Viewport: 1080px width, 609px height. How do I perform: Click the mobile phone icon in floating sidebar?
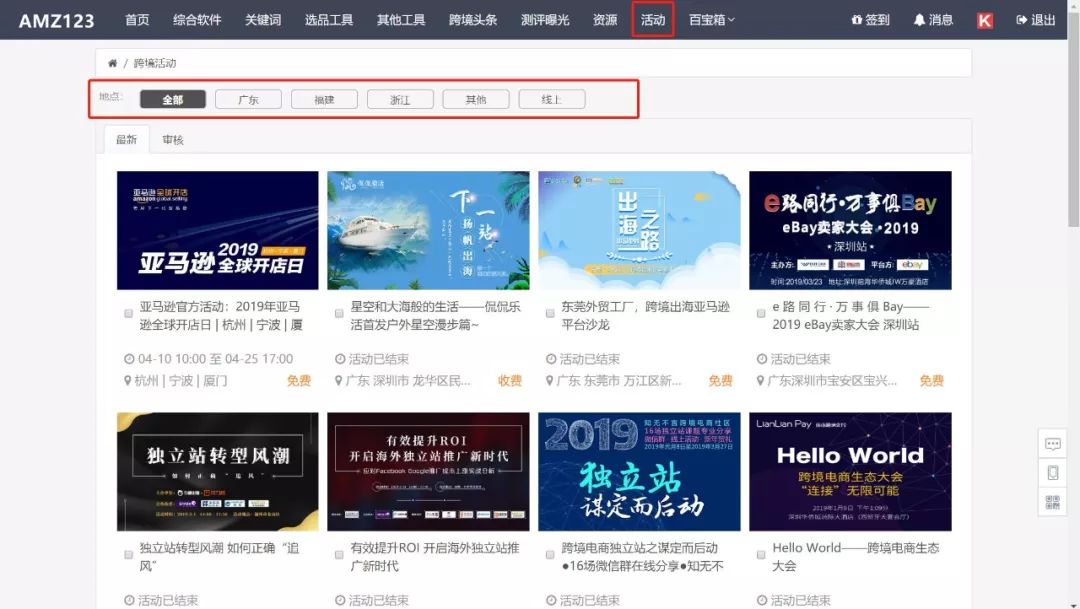[1052, 471]
